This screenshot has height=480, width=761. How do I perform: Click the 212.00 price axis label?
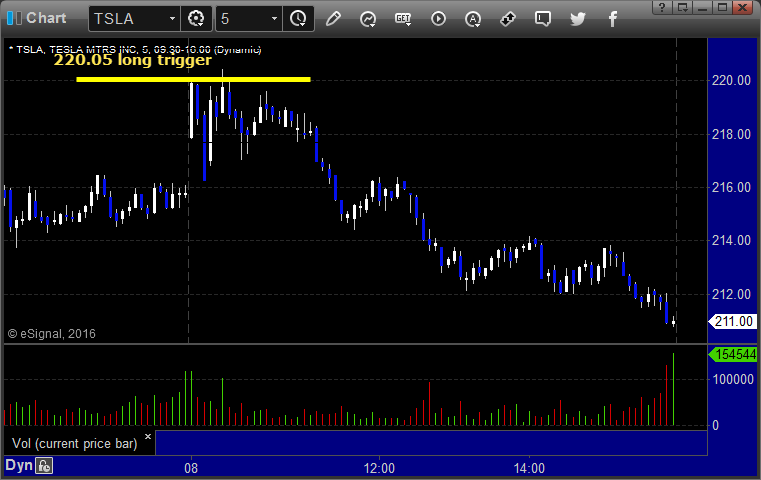[731, 295]
